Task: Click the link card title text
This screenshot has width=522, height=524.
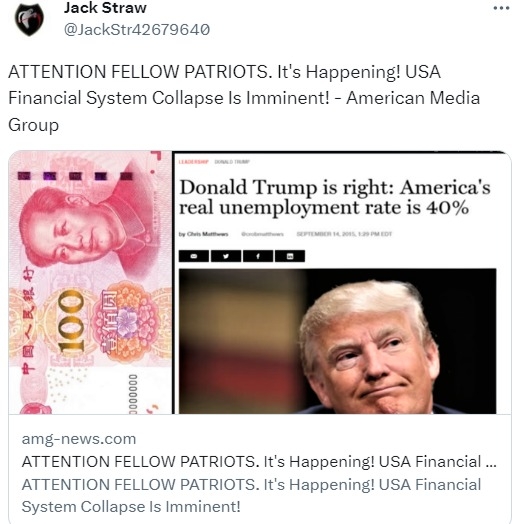Action: [259, 462]
